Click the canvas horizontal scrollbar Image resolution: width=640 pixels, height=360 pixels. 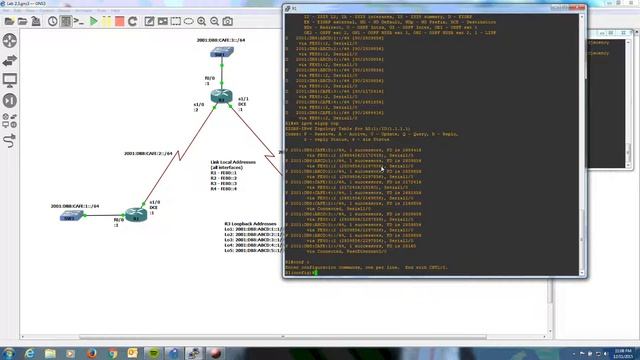coord(282,337)
